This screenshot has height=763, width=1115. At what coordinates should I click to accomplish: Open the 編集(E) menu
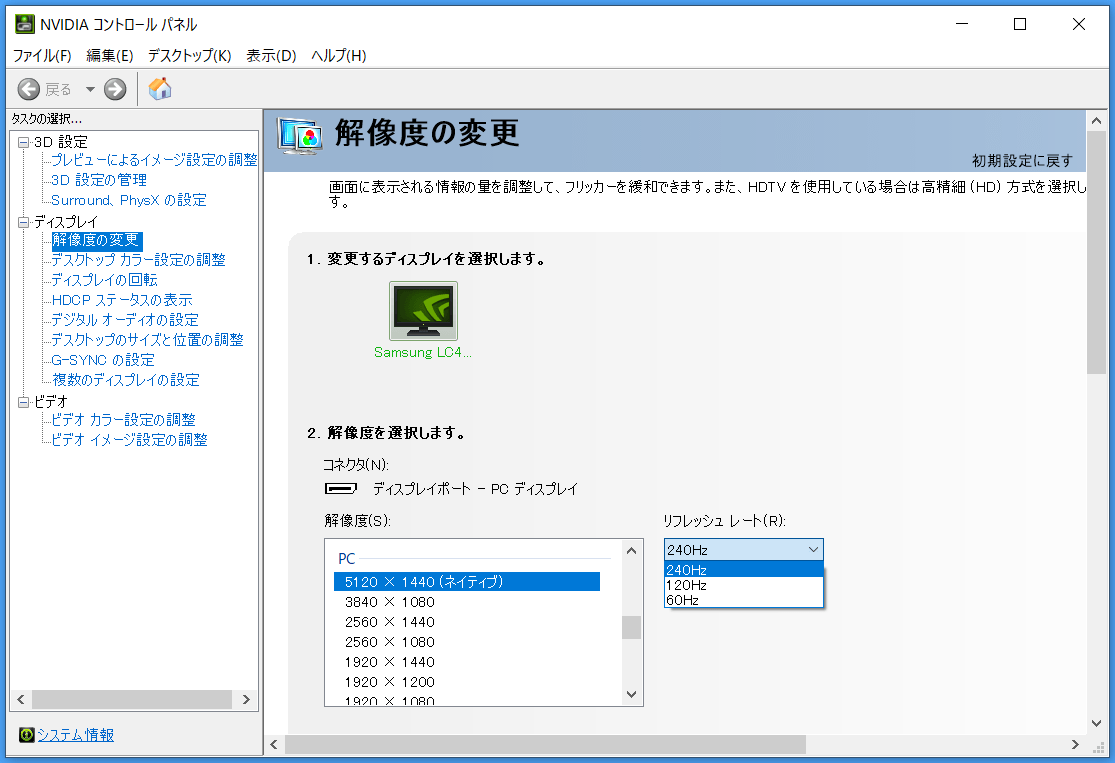[x=110, y=55]
